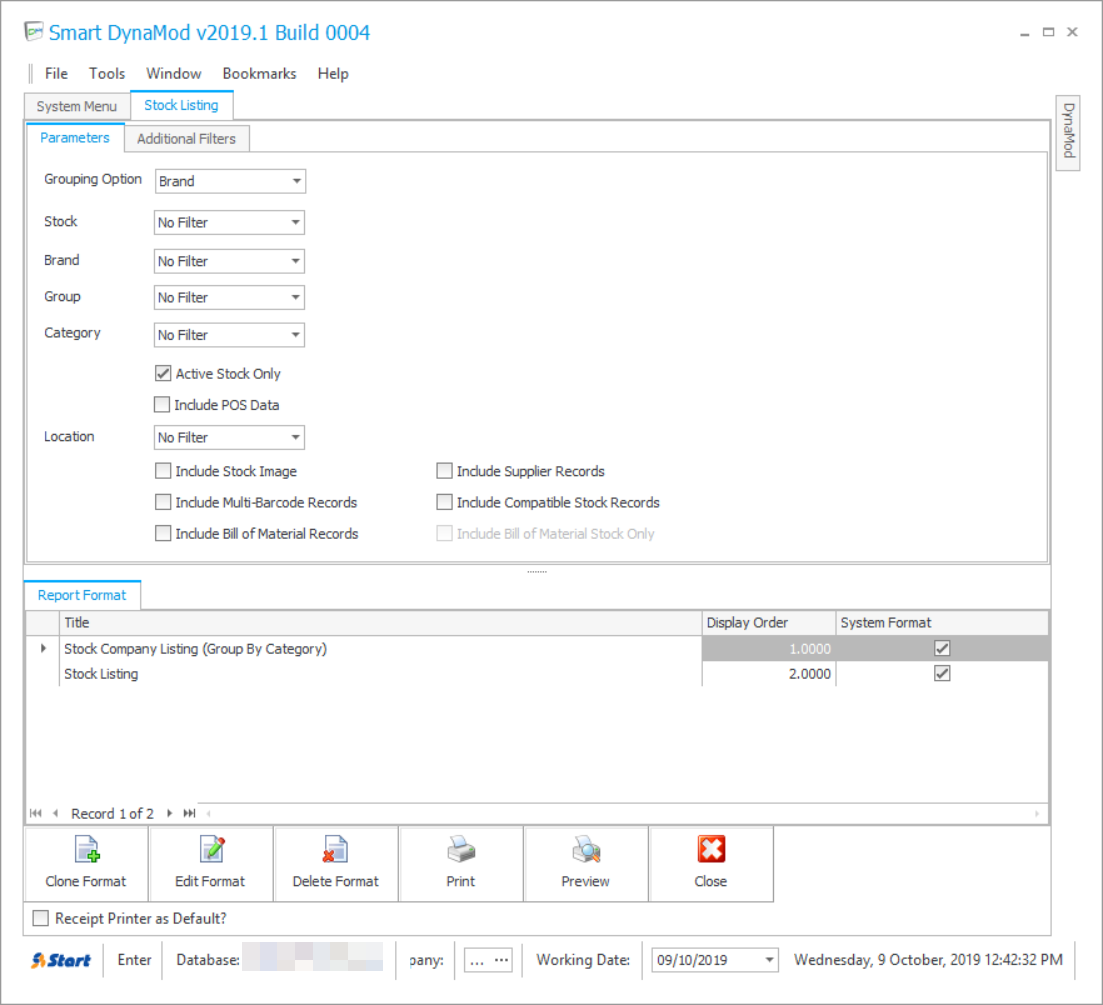The height and width of the screenshot is (1005, 1103).
Task: Click Display Order cell 2.0000
Action: click(769, 674)
